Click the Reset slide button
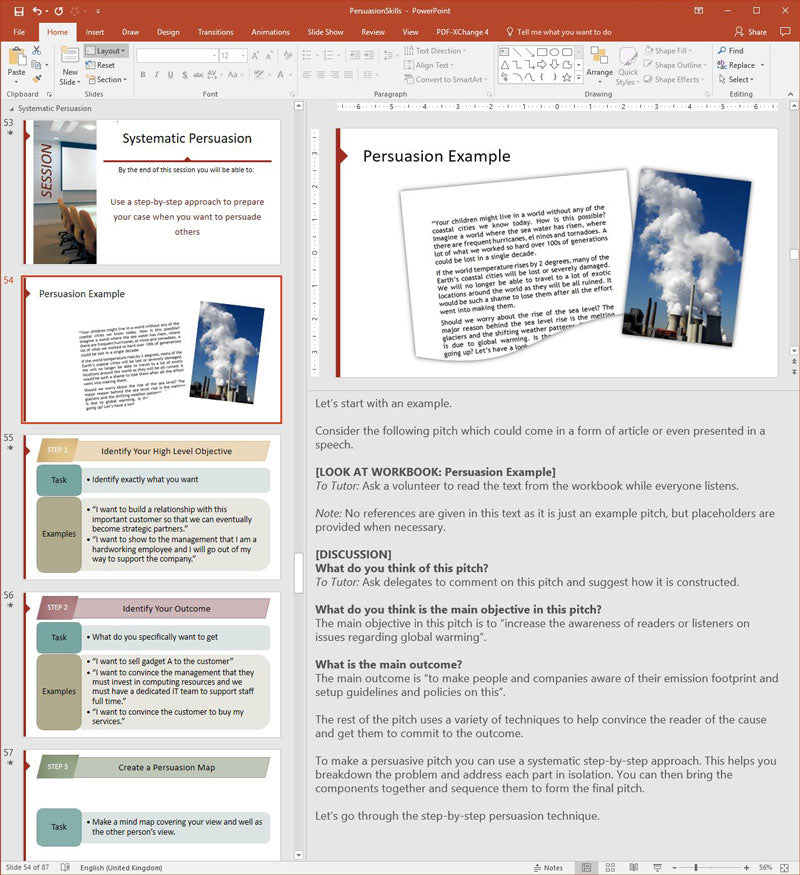This screenshot has height=875, width=800. (100, 65)
